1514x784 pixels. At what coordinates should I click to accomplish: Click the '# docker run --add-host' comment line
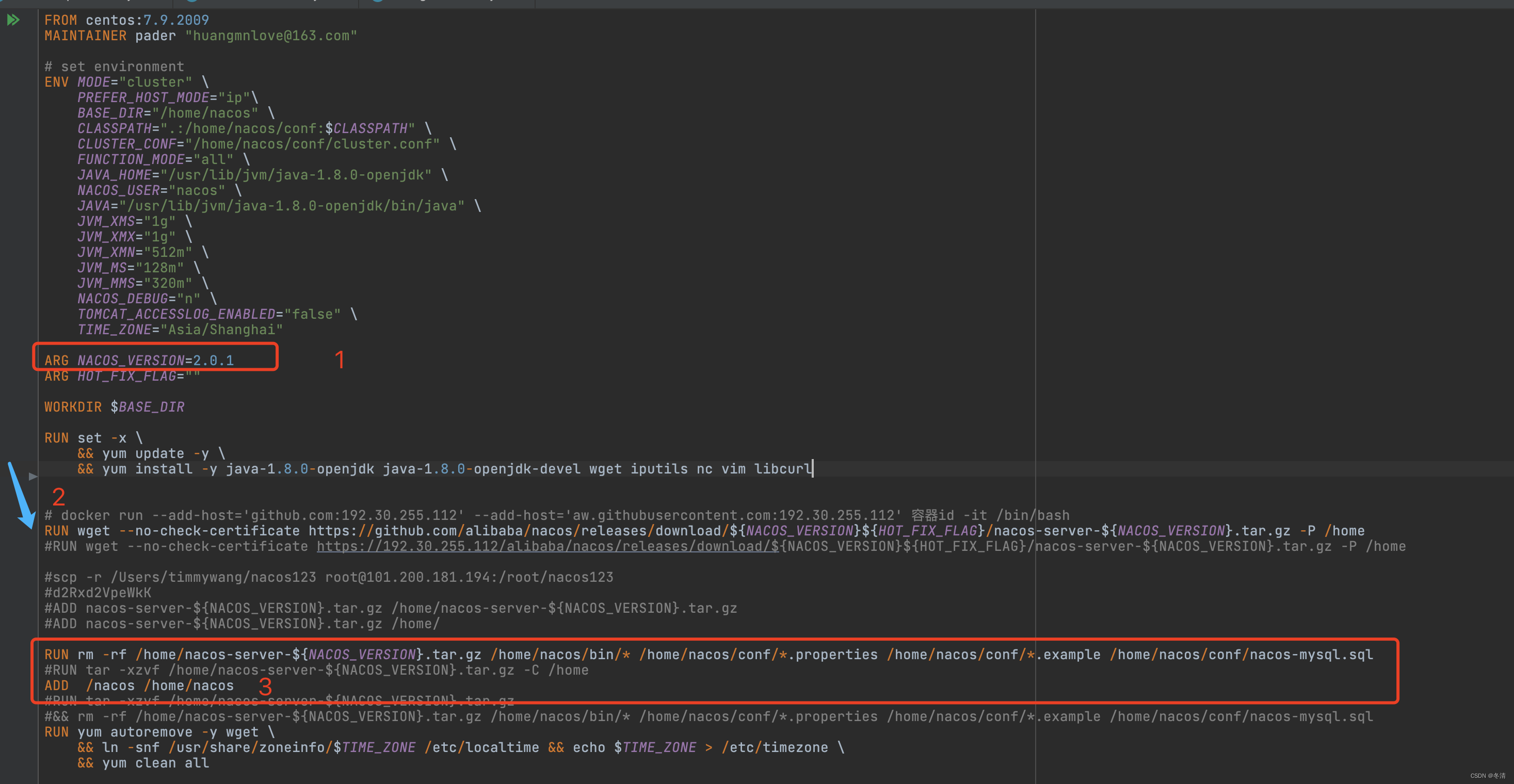coord(557,516)
